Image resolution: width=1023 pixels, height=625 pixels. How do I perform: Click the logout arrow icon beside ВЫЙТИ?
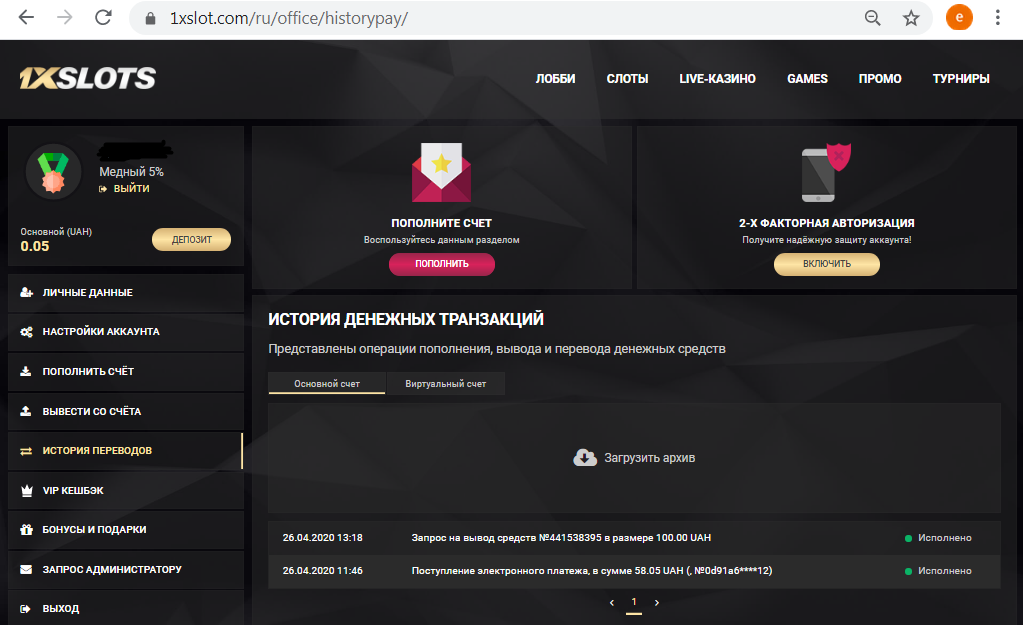pyautogui.click(x=103, y=189)
